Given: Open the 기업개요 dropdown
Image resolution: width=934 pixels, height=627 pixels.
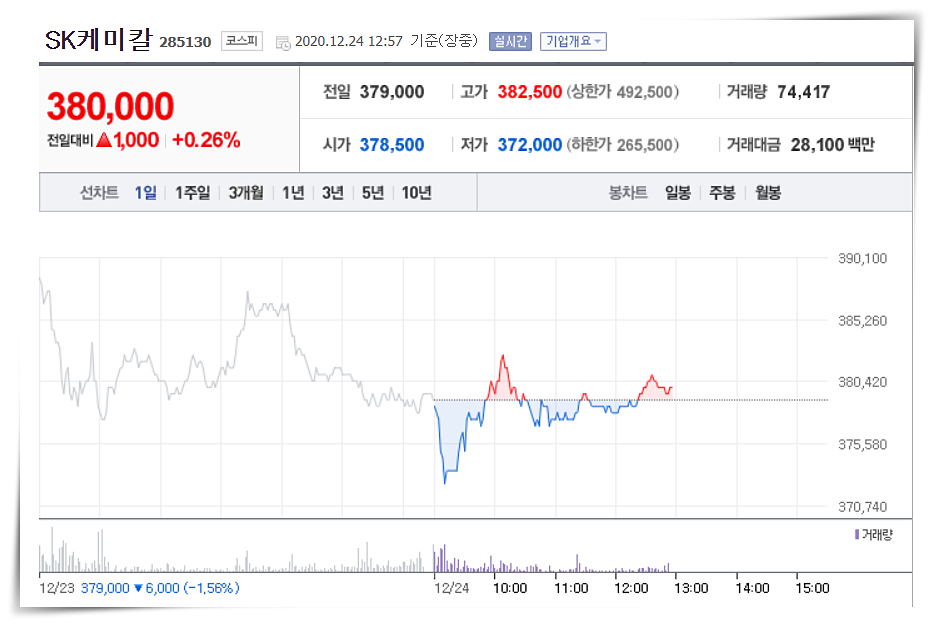Looking at the screenshot, I should tap(573, 41).
